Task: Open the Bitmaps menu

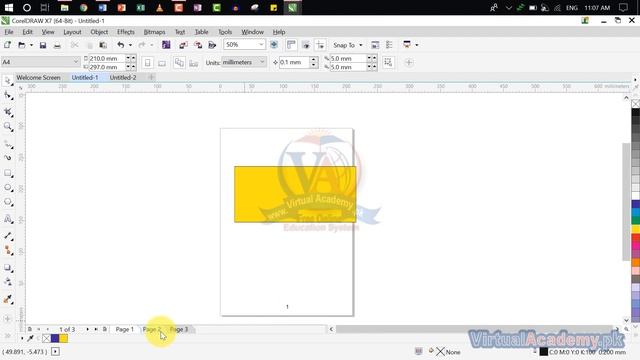Action: click(154, 32)
